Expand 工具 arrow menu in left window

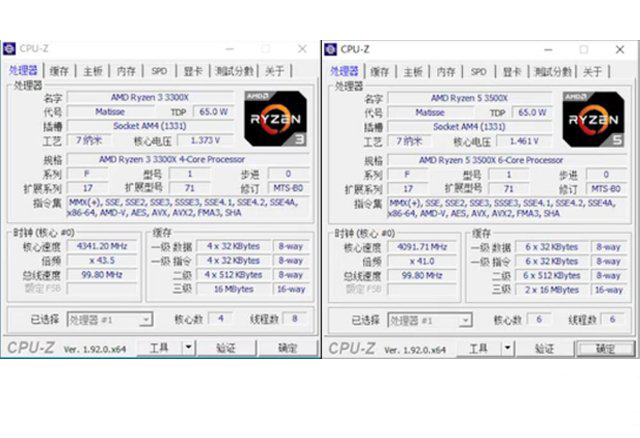pos(188,348)
